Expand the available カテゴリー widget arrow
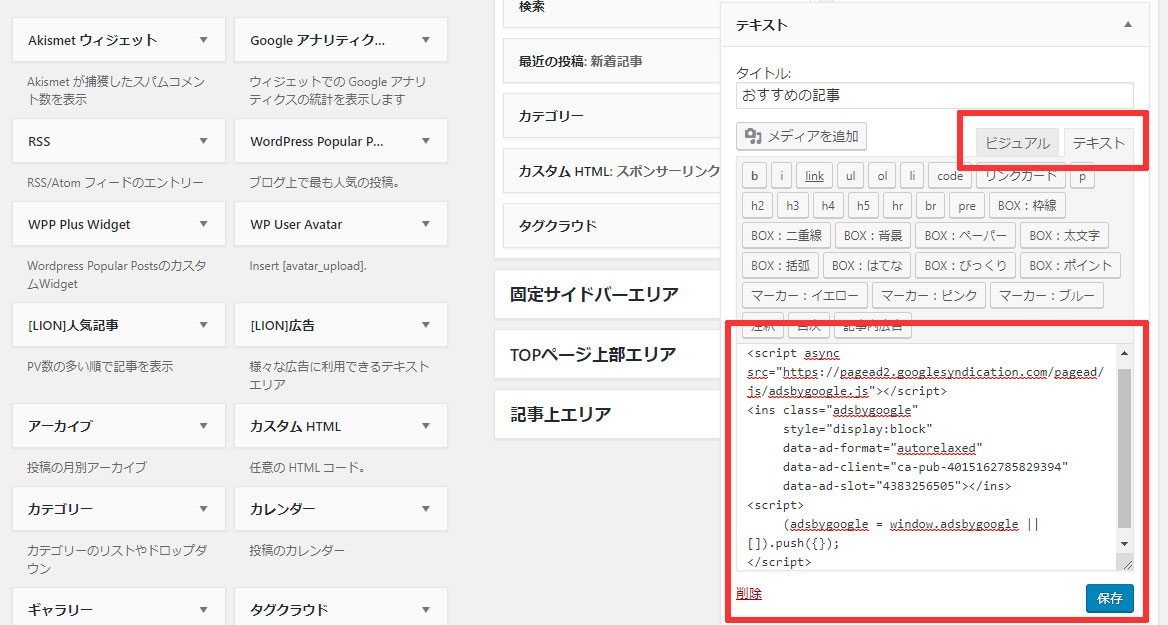The image size is (1168, 625). point(203,509)
